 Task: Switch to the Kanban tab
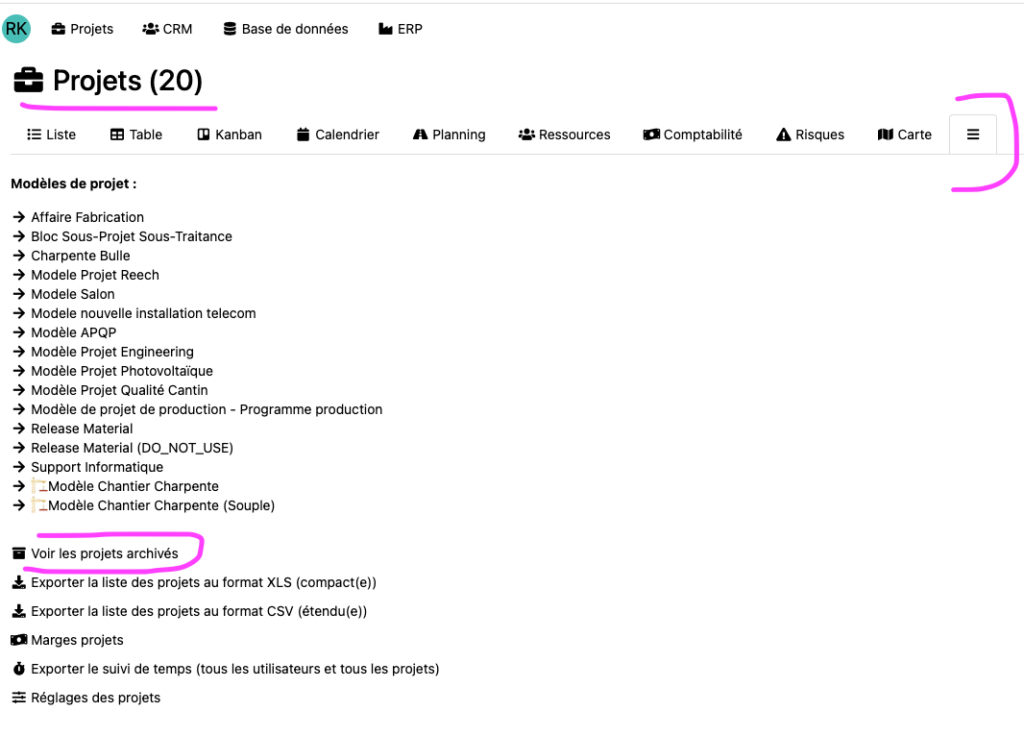pos(229,135)
